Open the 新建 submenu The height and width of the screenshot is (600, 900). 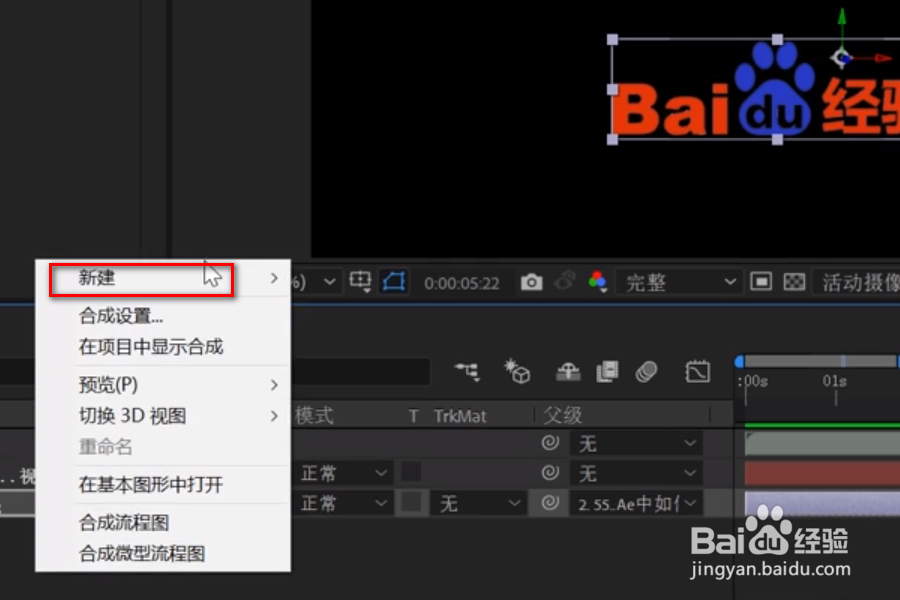point(164,278)
